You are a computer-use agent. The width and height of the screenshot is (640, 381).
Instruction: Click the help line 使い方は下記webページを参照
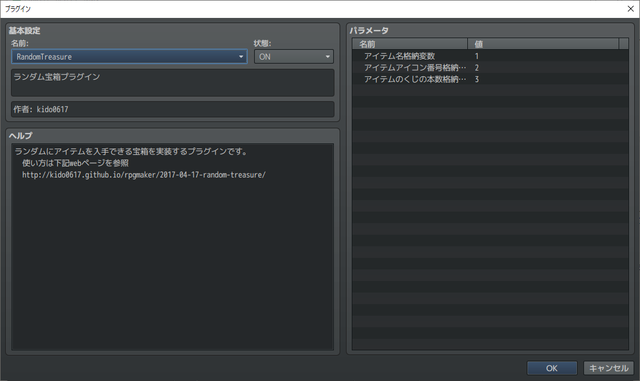coord(76,163)
